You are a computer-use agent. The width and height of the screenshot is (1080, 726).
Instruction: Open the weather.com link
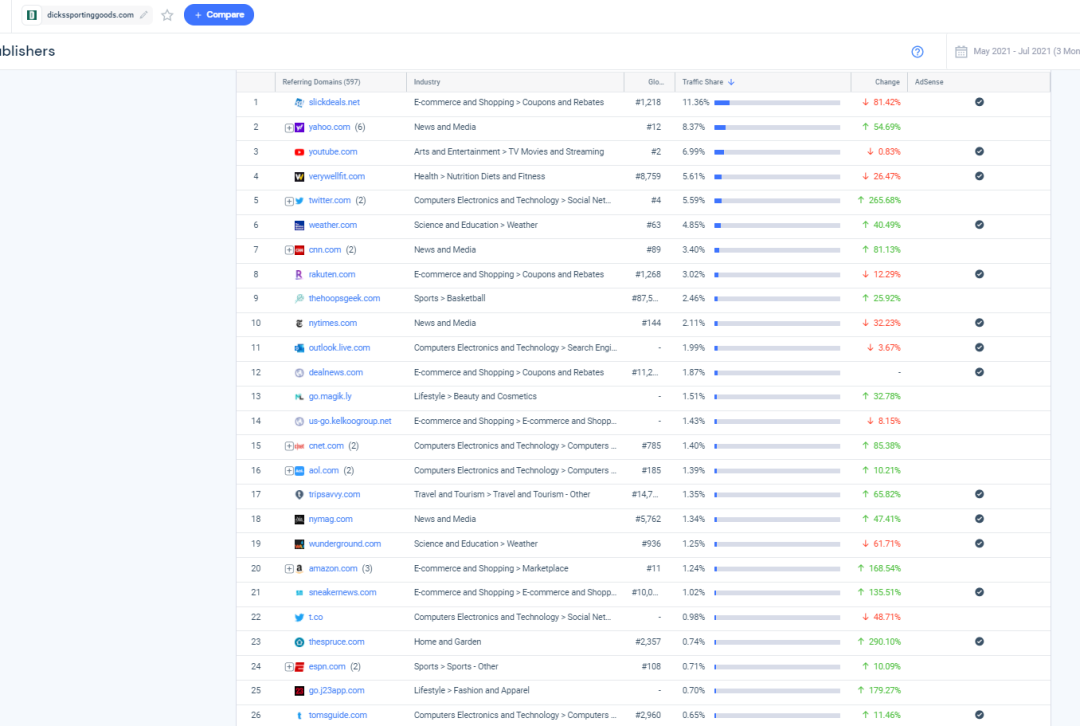[333, 225]
